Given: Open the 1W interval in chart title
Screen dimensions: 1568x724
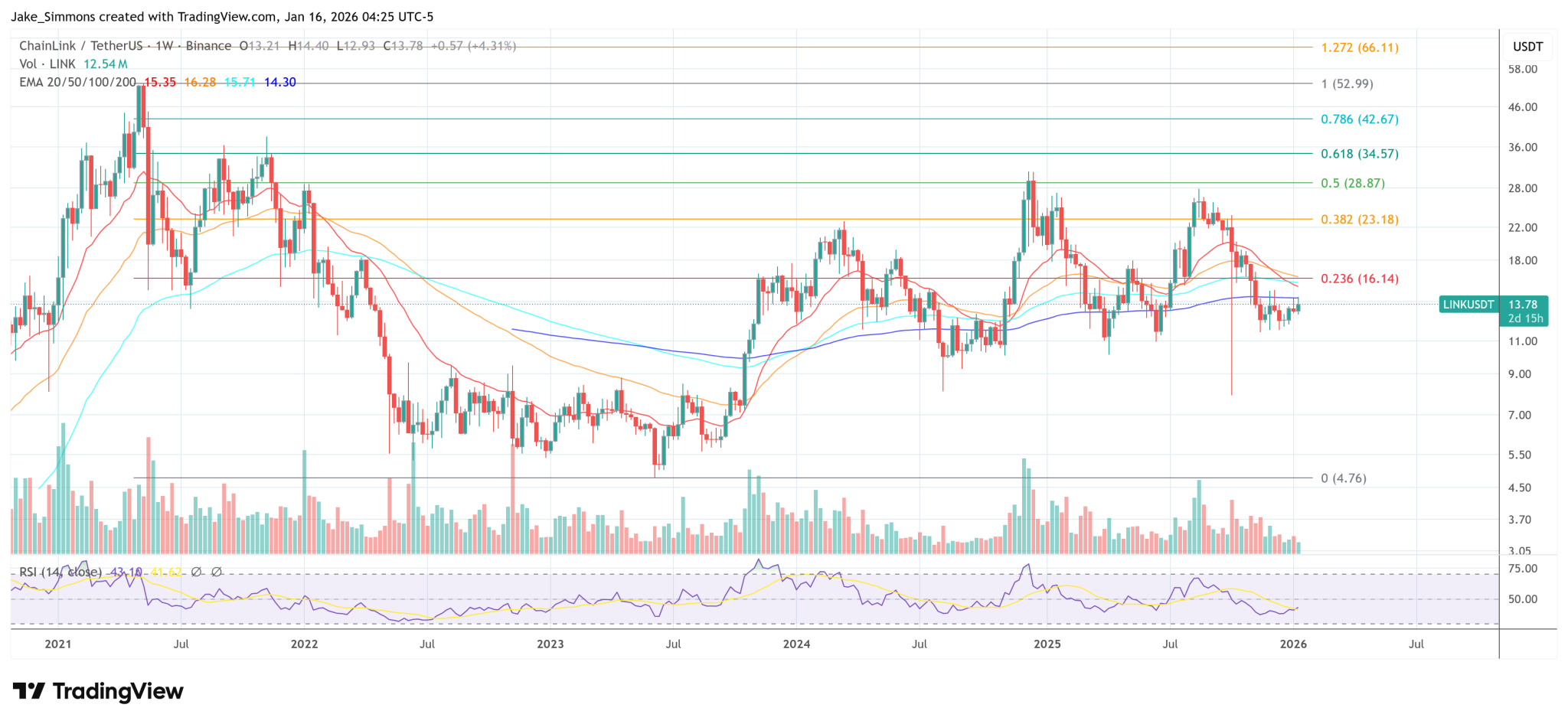Looking at the screenshot, I should 164,46.
